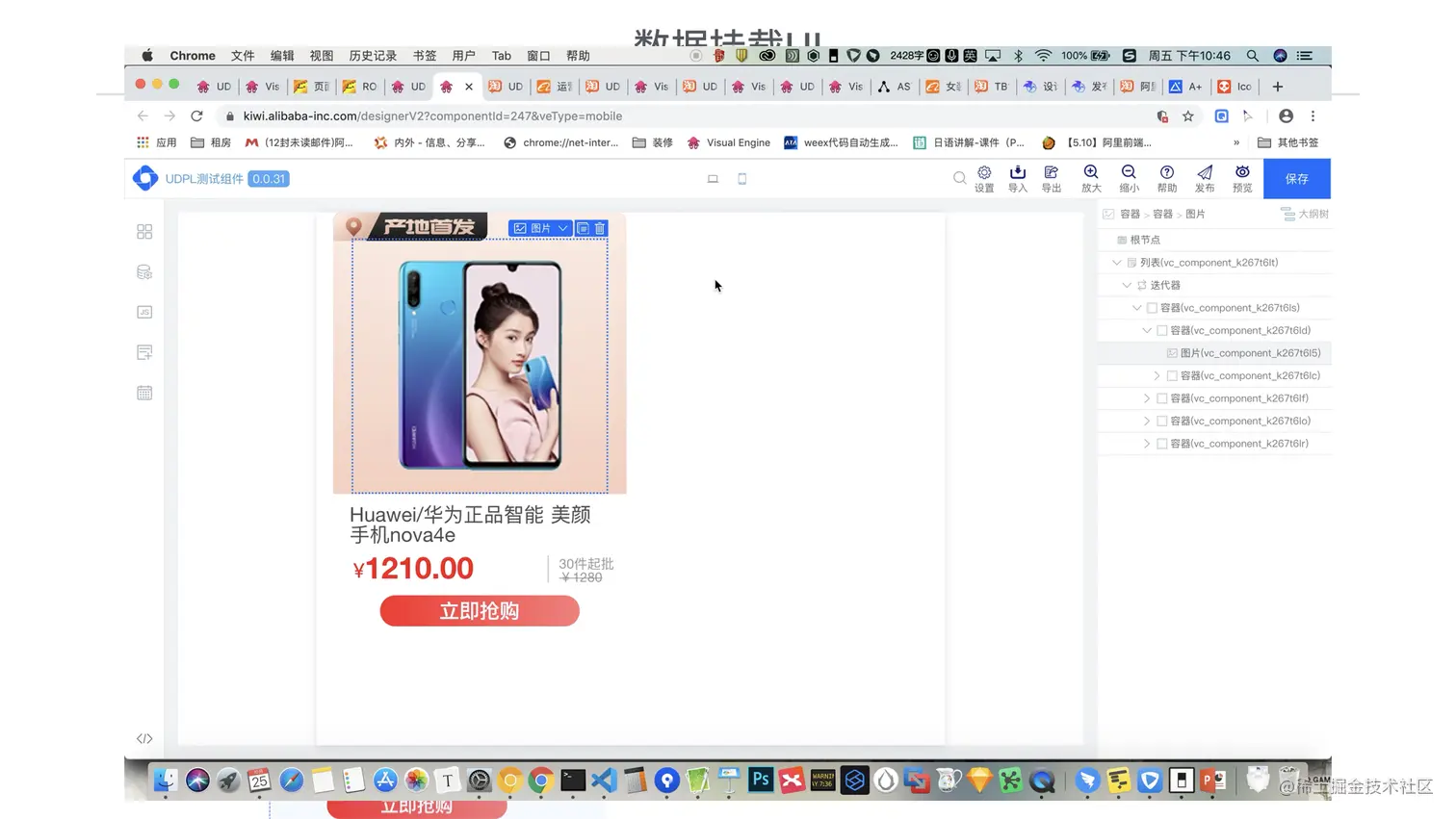This screenshot has height=819, width=1456.
Task: Bookmark this page with the star icon
Action: [x=1188, y=116]
